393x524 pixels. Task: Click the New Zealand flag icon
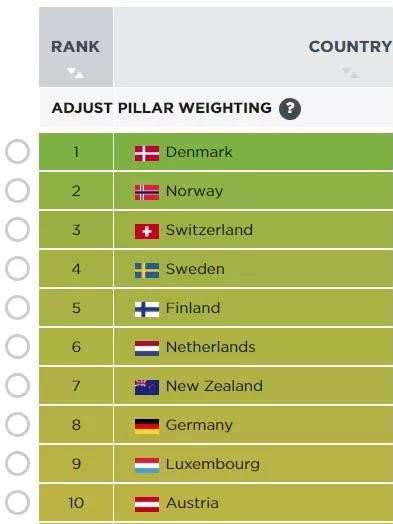pos(147,387)
